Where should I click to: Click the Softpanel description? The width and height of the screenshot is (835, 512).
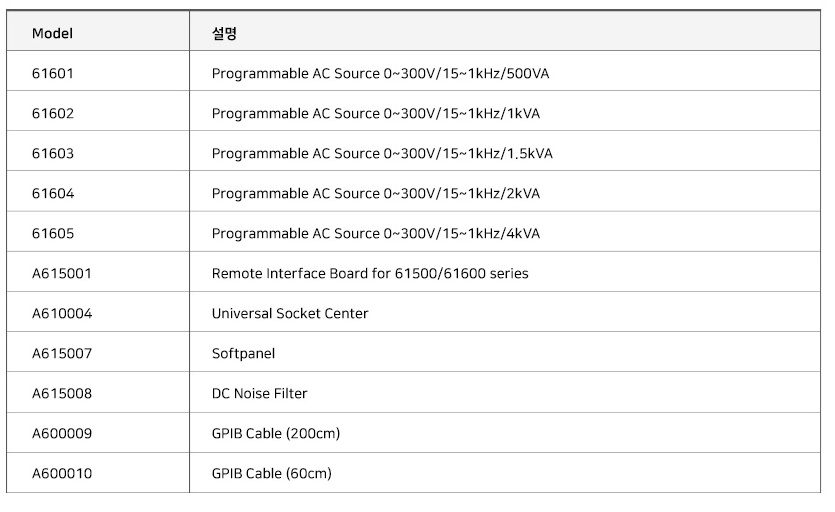(243, 354)
